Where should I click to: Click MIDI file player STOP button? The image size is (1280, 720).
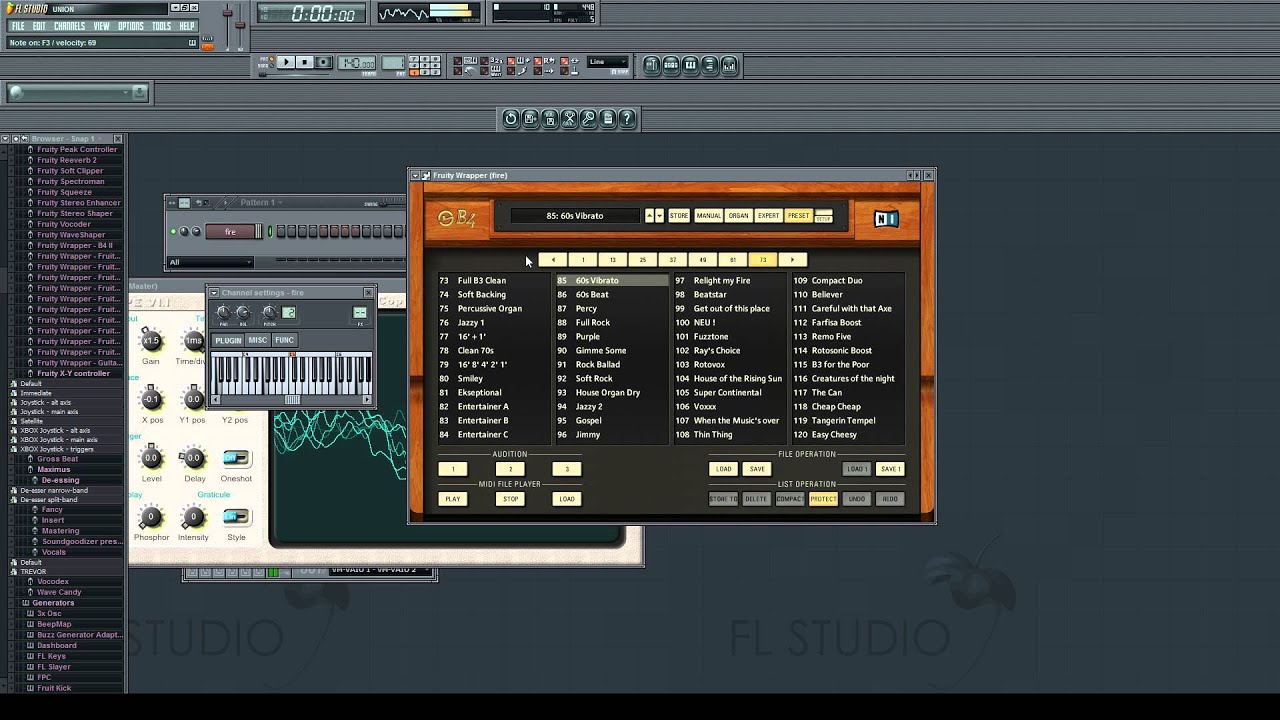511,499
